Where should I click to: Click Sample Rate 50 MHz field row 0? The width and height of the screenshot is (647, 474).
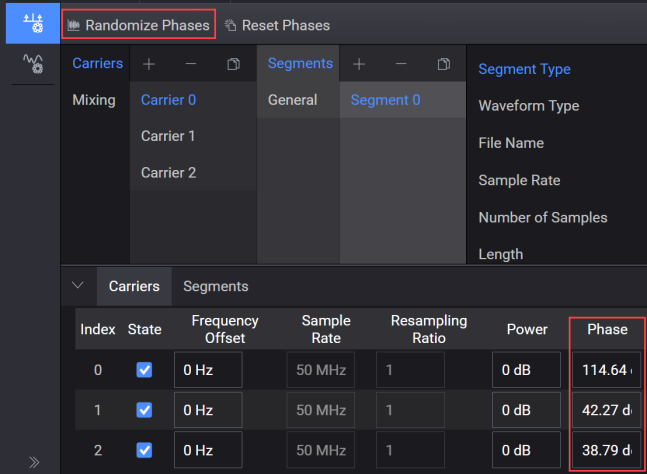point(321,370)
